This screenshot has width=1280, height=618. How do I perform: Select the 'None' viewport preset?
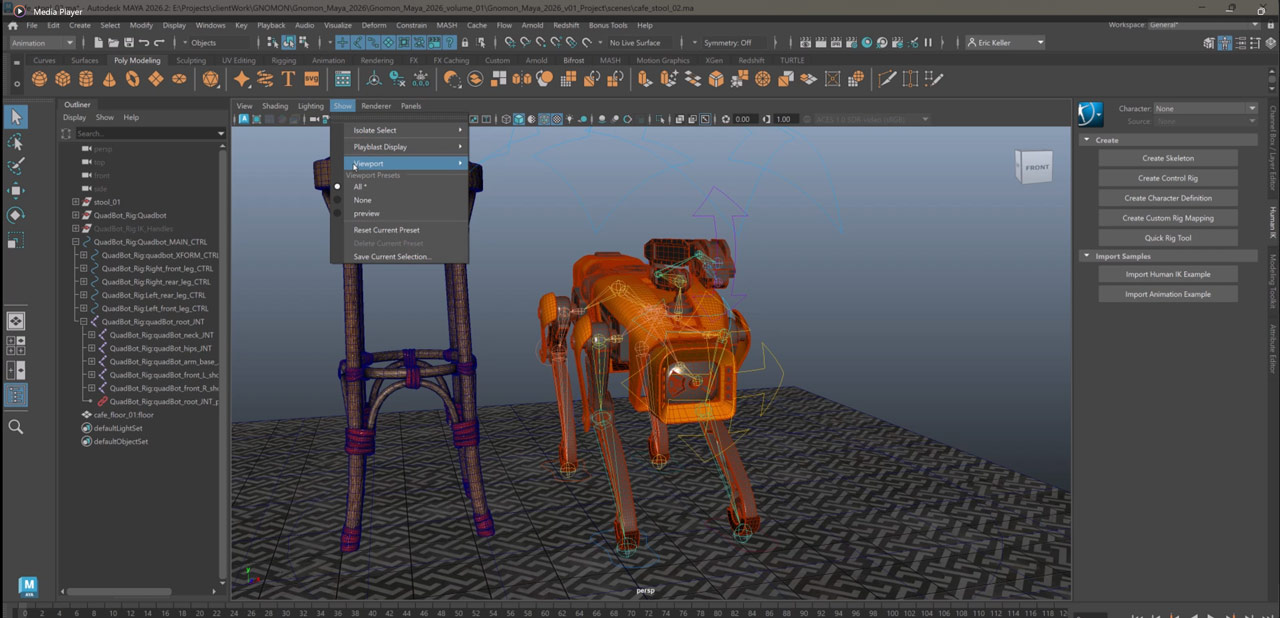(362, 200)
